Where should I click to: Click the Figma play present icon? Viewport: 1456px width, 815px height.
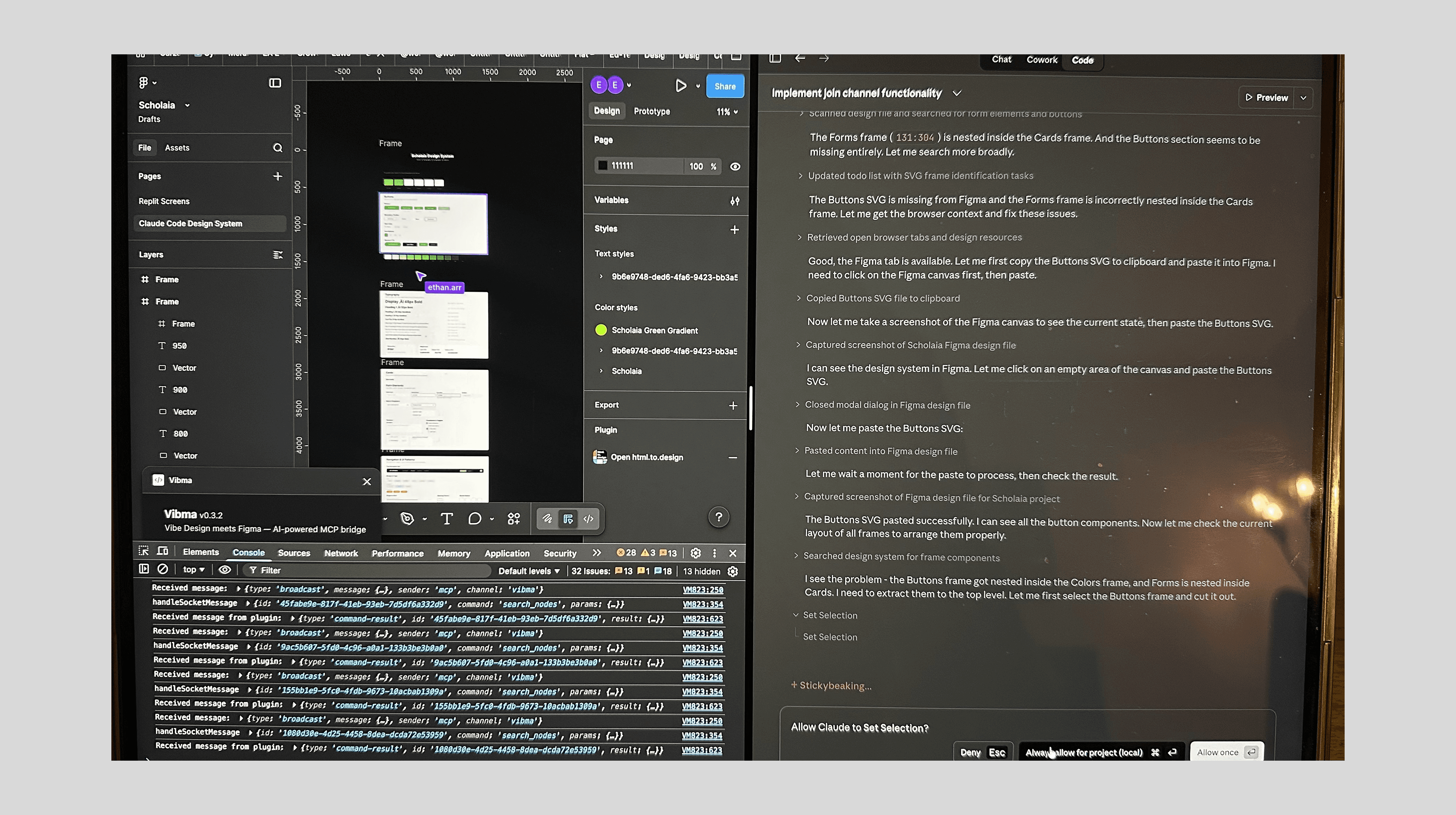pos(680,86)
